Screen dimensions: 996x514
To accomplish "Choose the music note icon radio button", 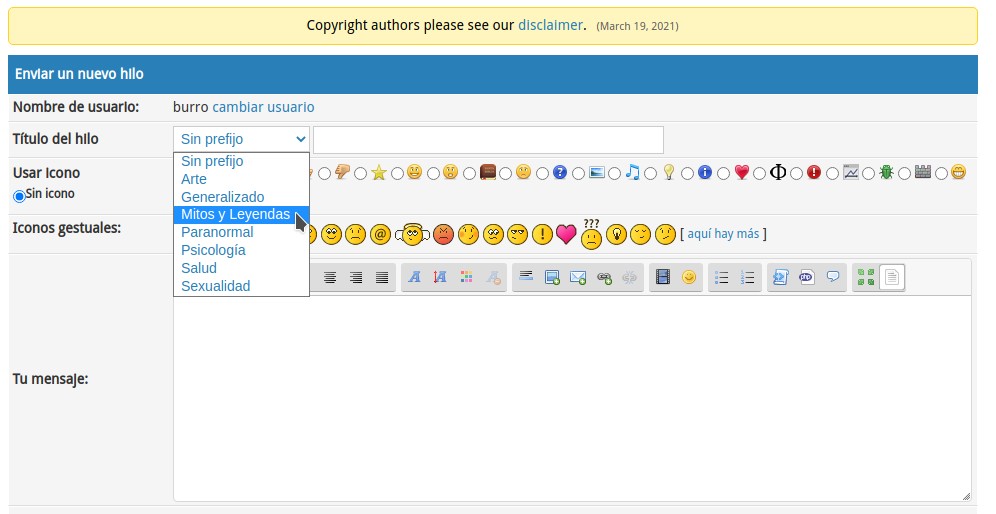I will (x=615, y=173).
